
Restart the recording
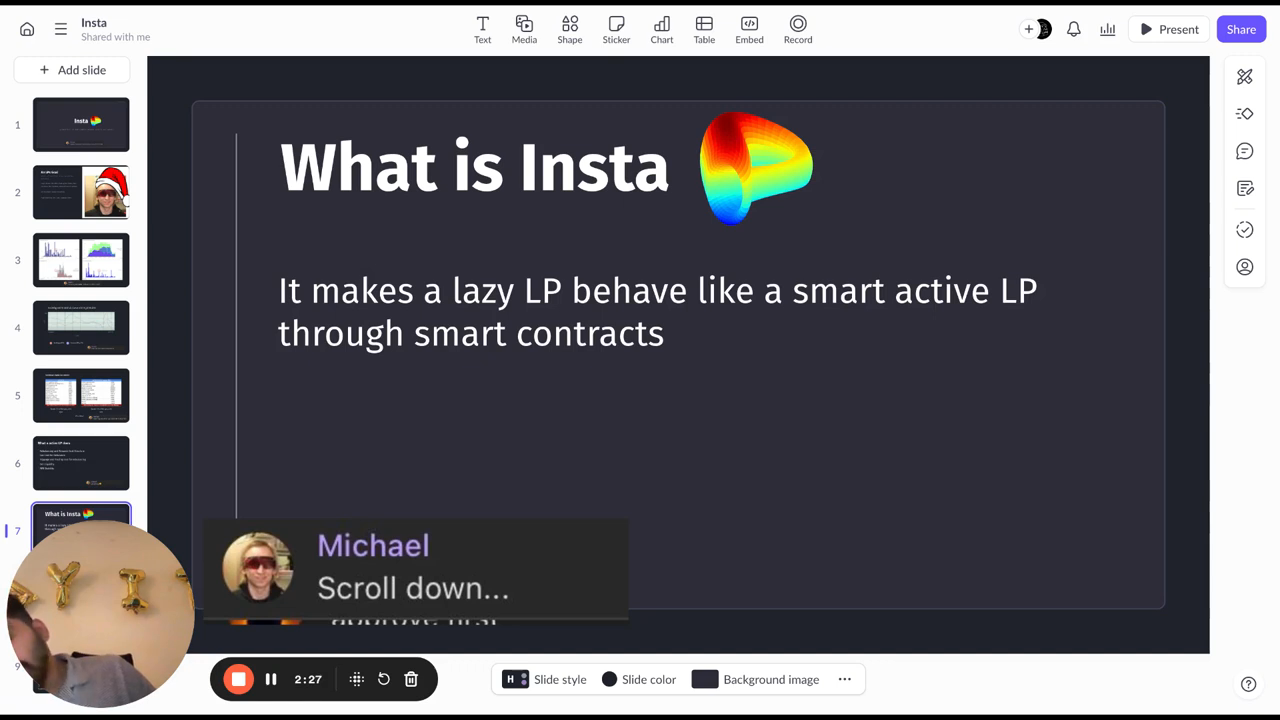[384, 679]
